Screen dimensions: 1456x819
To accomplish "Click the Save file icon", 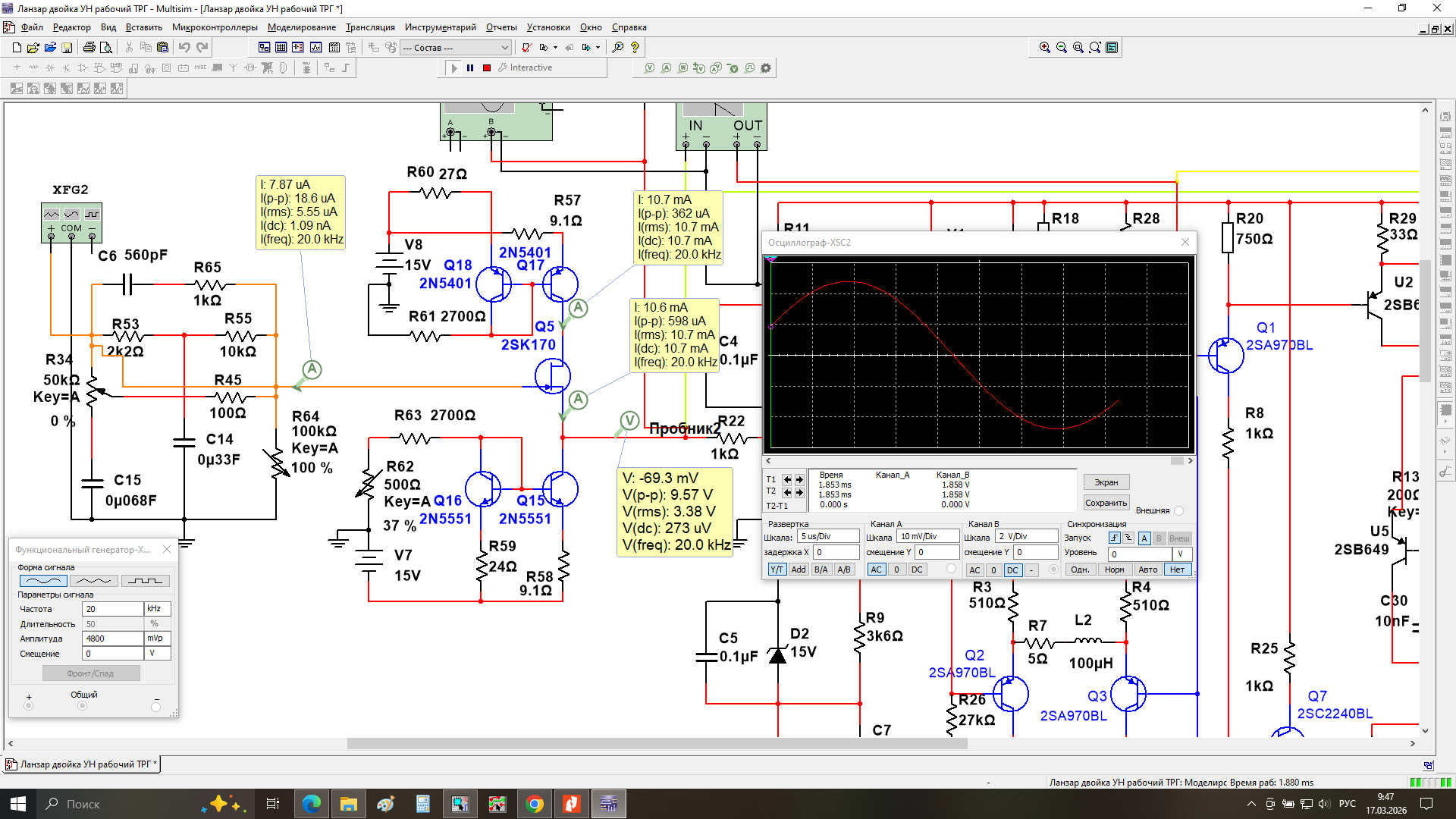I will (67, 47).
